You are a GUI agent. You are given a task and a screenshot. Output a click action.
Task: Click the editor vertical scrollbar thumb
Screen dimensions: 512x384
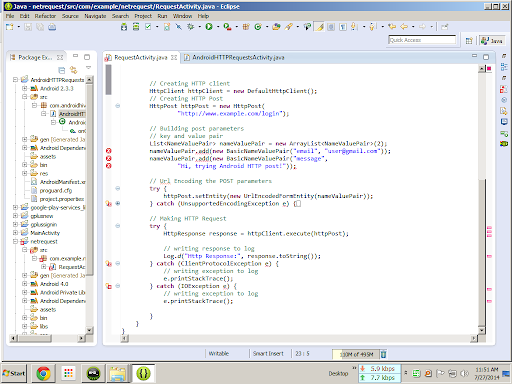pos(482,252)
